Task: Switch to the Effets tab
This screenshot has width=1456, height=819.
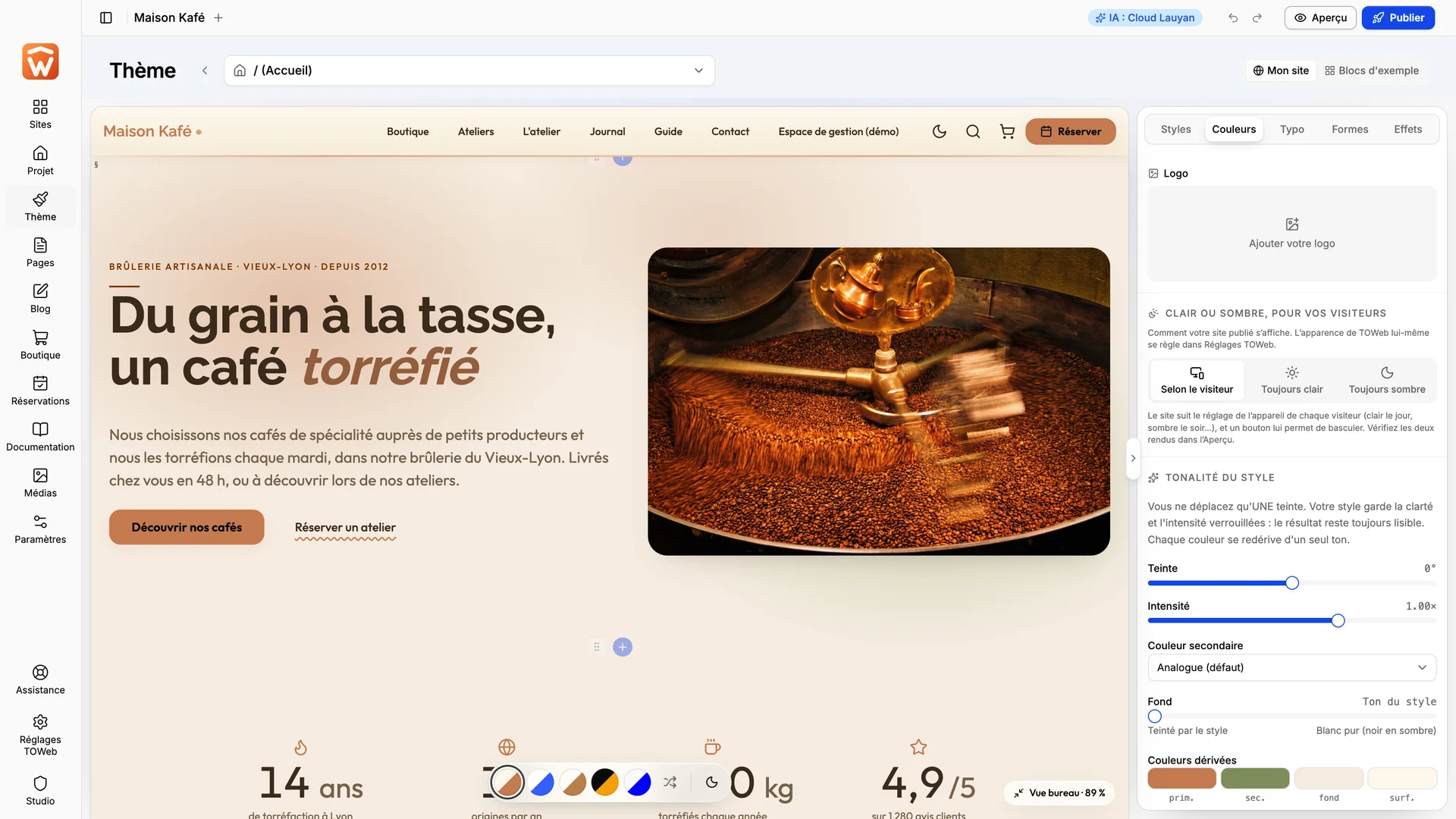Action: pyautogui.click(x=1407, y=130)
